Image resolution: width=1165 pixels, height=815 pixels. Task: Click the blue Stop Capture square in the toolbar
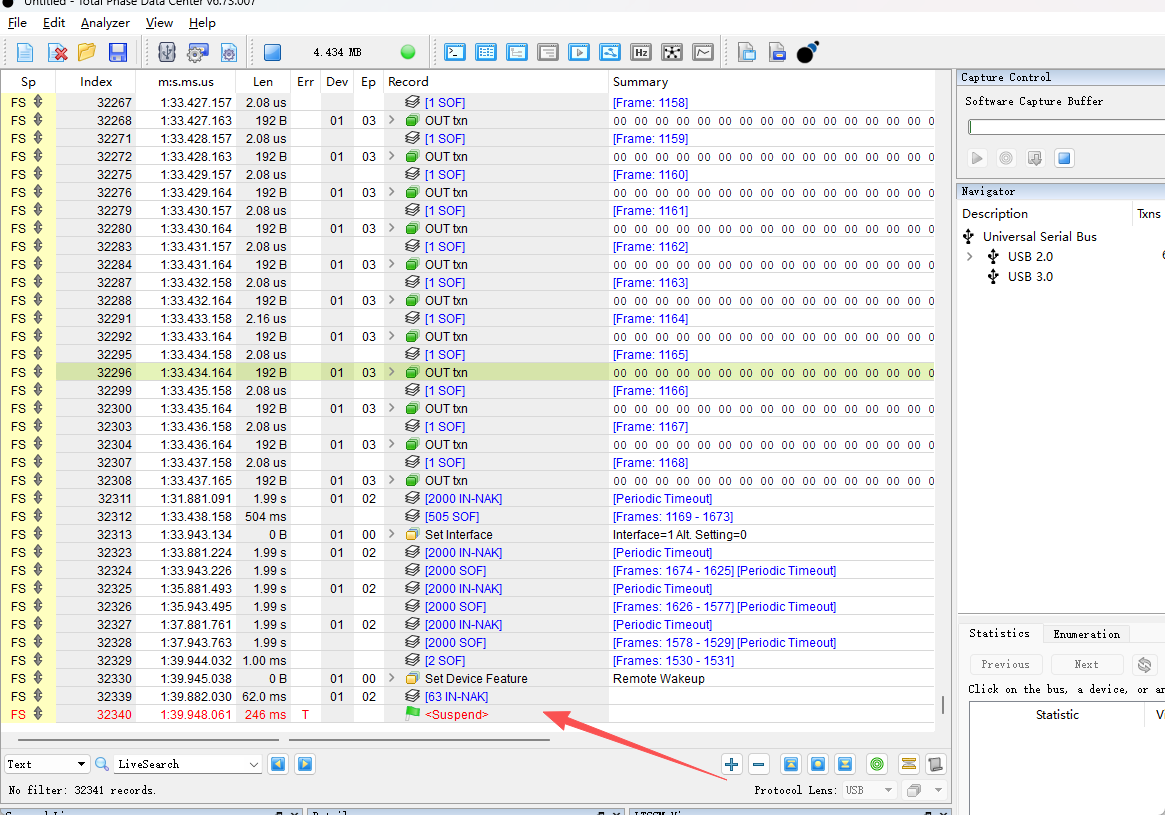click(x=273, y=52)
